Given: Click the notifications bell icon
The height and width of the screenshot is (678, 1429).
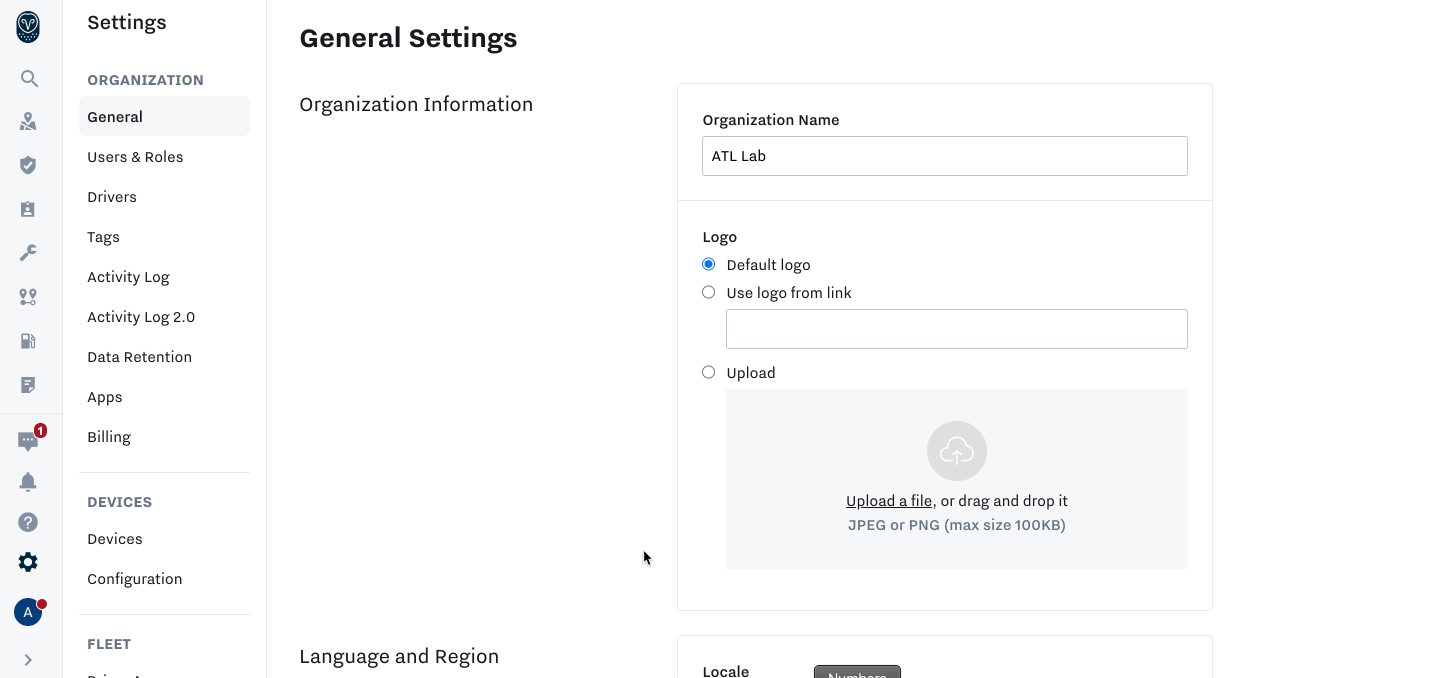Looking at the screenshot, I should click(28, 482).
